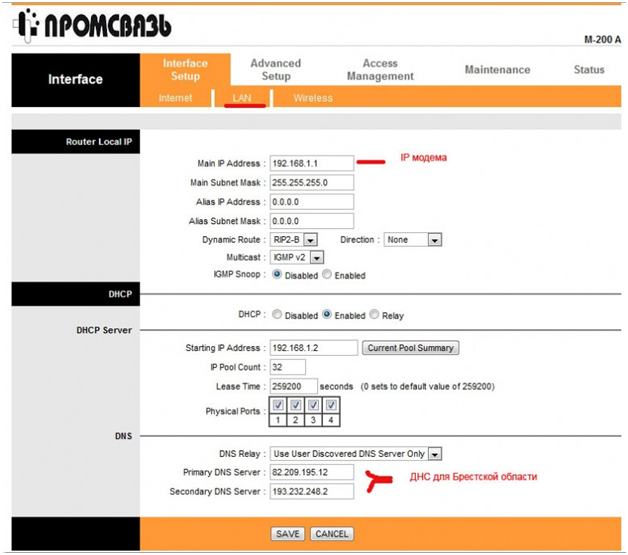Screen dimensions: 628x555
Task: Click the Current Pool Summary button
Action: 410,348
